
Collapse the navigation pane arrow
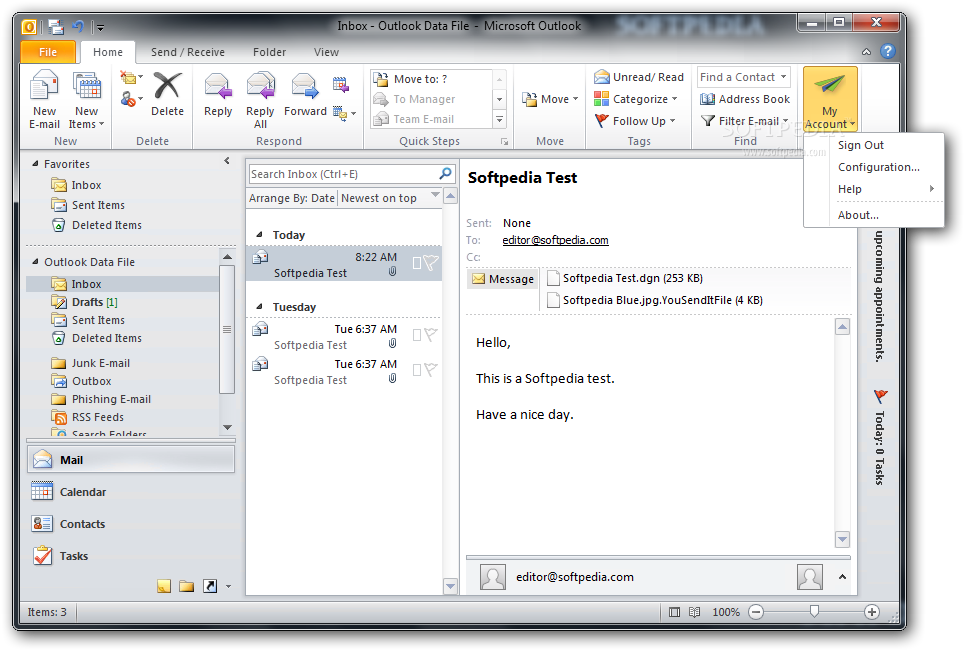click(227, 161)
